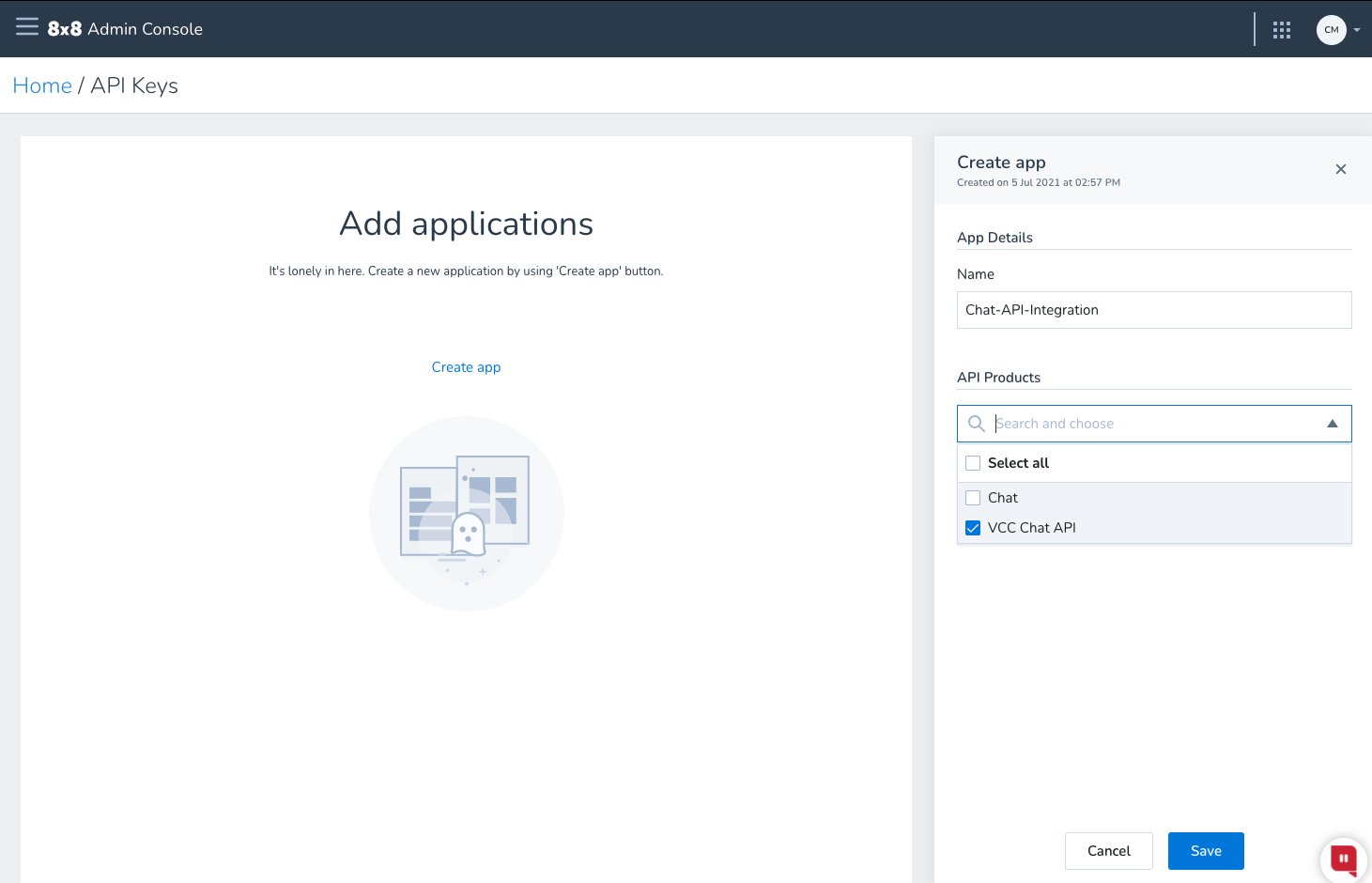Enable the Chat product checkbox

[973, 498]
